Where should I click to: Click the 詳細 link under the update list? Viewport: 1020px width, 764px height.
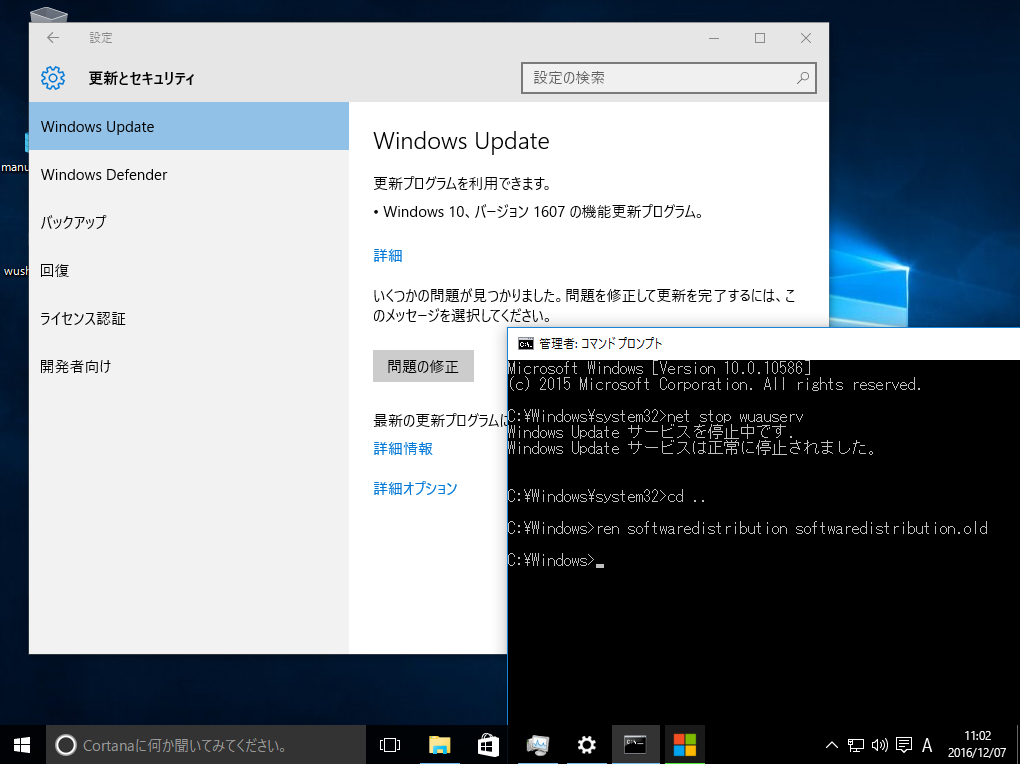tap(388, 256)
